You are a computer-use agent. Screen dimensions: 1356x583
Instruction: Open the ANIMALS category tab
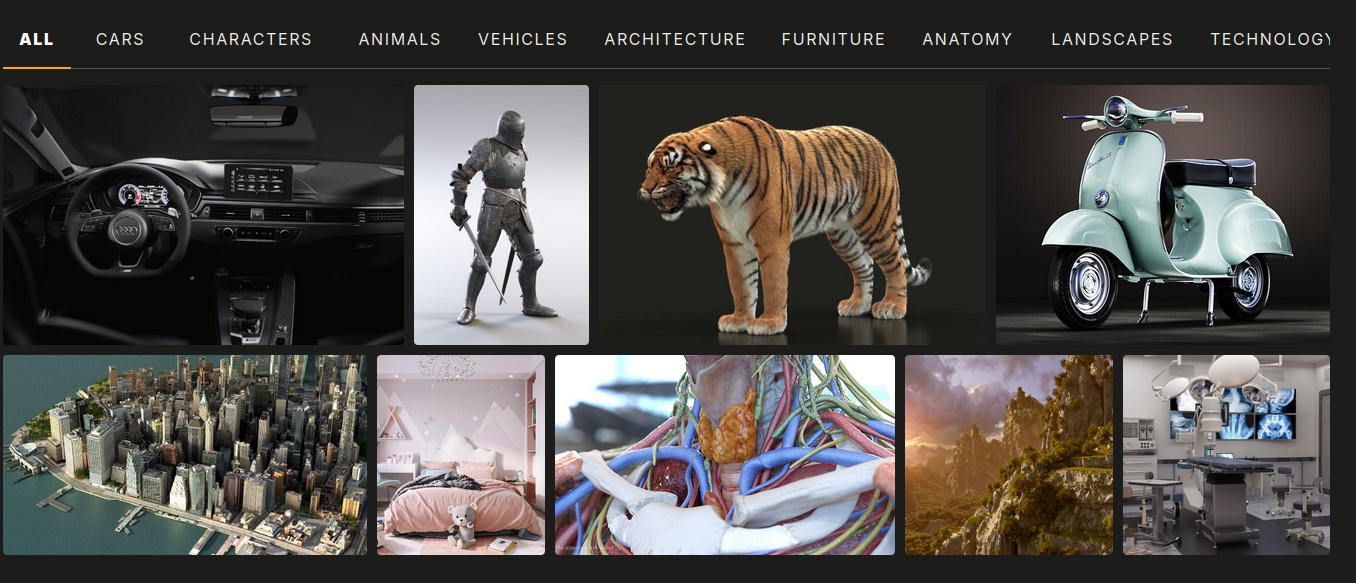click(x=400, y=40)
